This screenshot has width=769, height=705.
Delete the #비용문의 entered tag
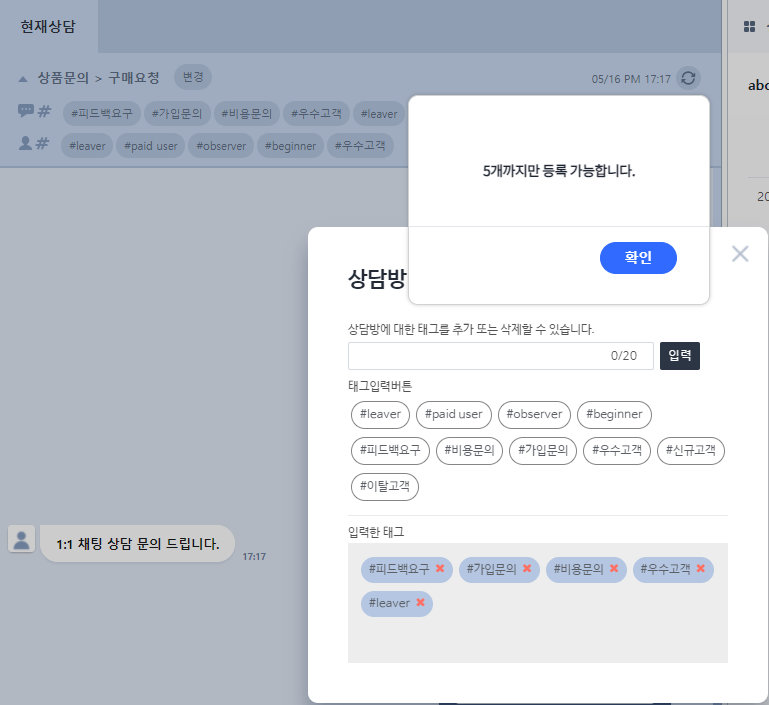(614, 569)
